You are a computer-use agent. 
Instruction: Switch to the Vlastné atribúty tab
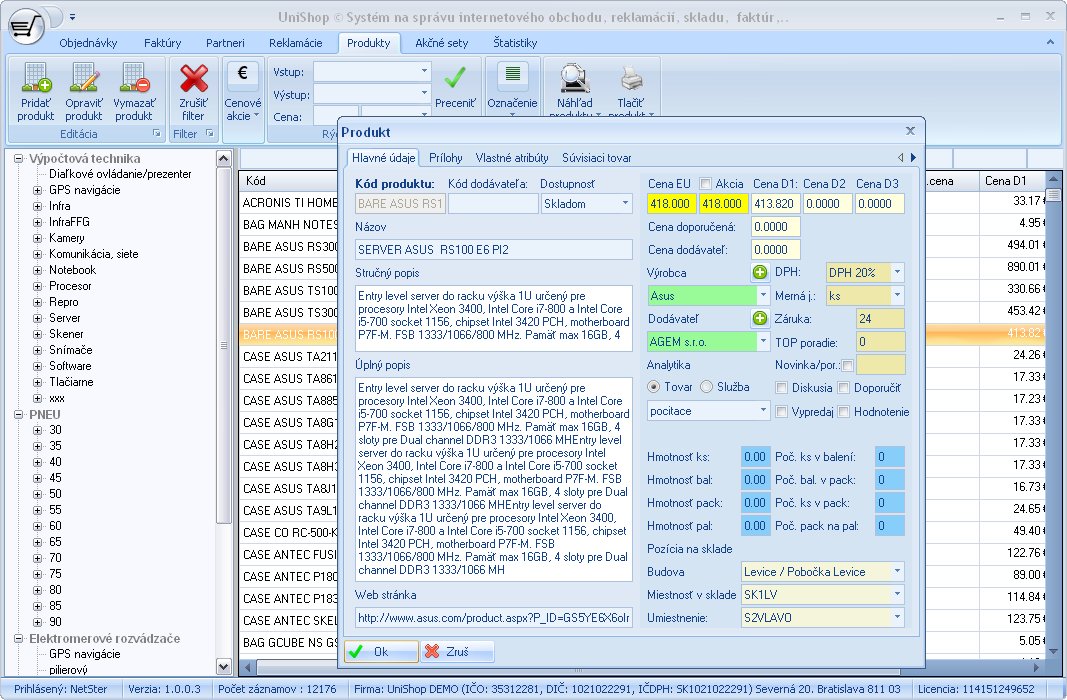(512, 158)
